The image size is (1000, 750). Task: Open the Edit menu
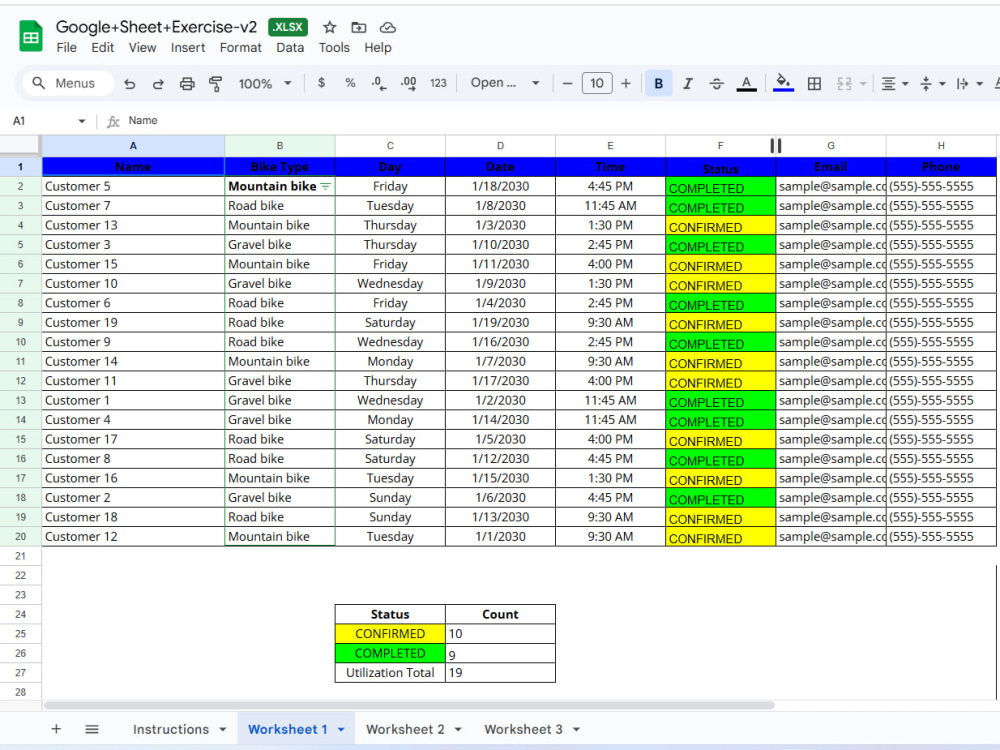(x=102, y=48)
